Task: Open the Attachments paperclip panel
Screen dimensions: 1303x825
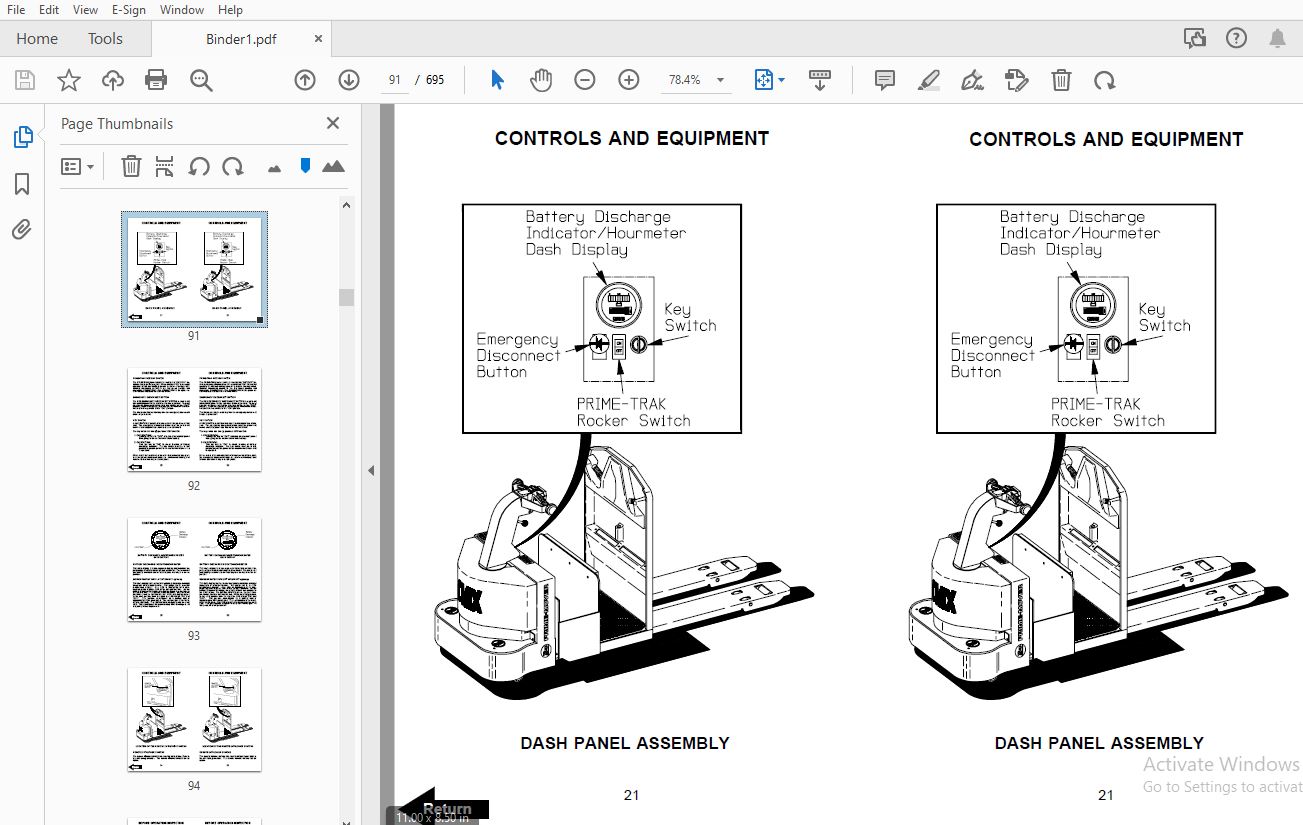Action: pos(22,229)
